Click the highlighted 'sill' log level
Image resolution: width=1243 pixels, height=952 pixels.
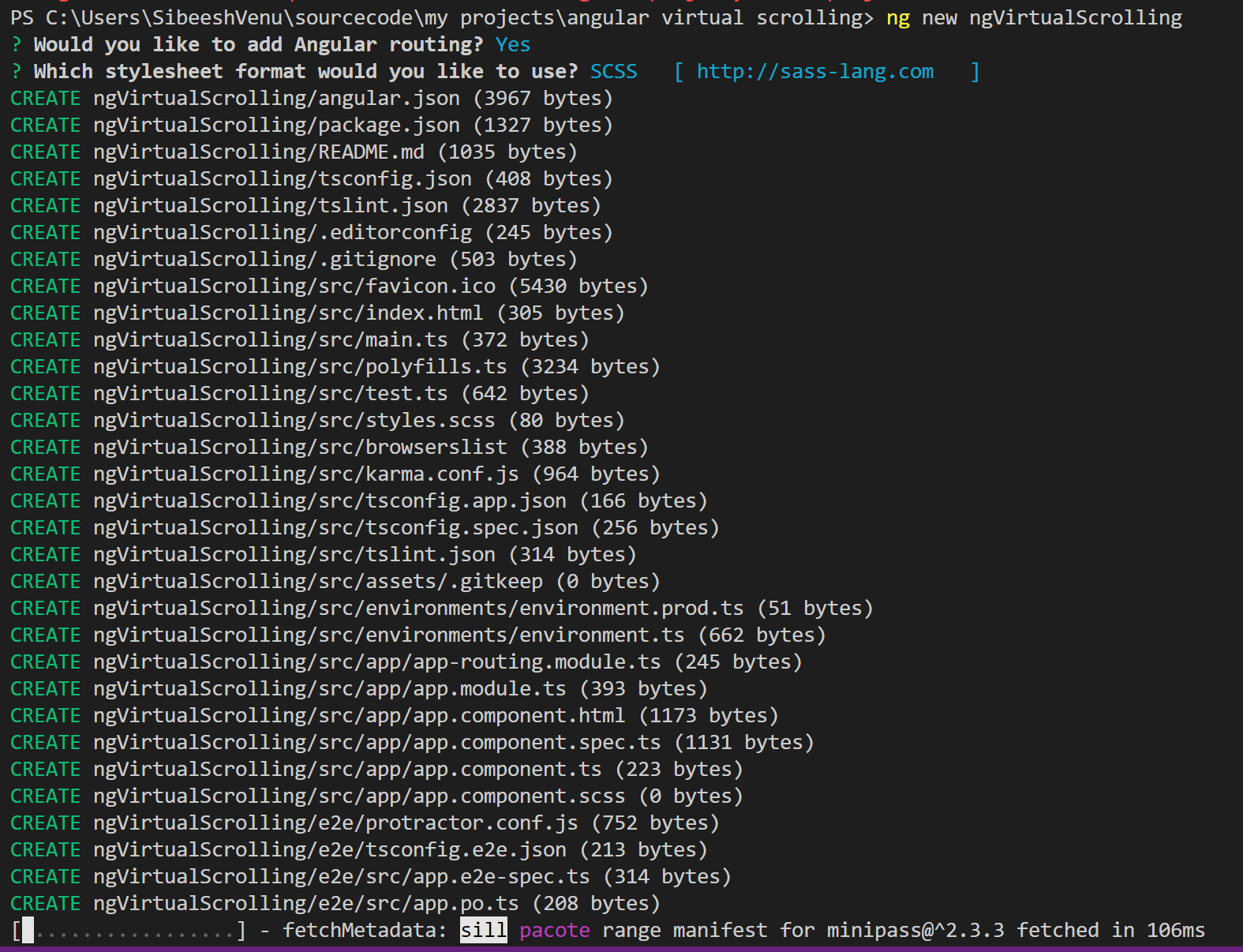click(484, 931)
